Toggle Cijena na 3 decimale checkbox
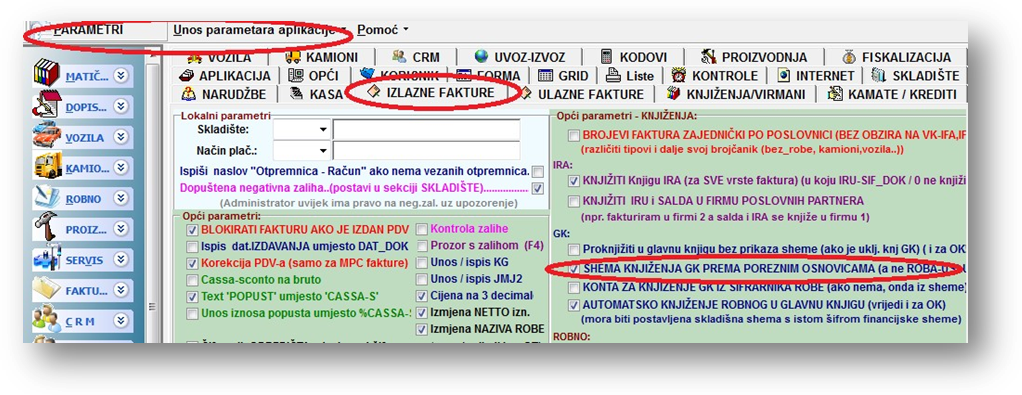 tap(422, 296)
